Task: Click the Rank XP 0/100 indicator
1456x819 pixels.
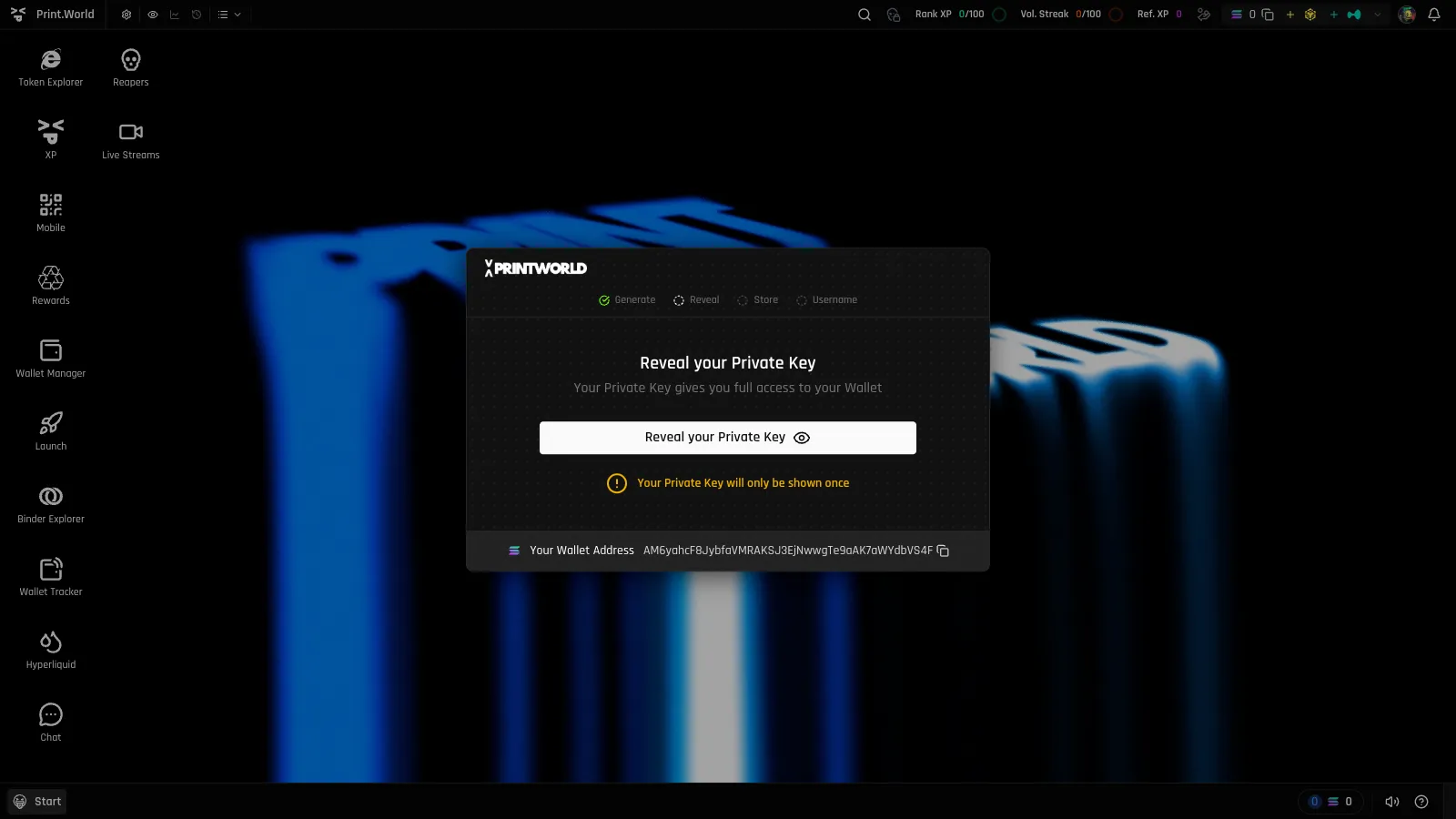Action: [x=960, y=15]
